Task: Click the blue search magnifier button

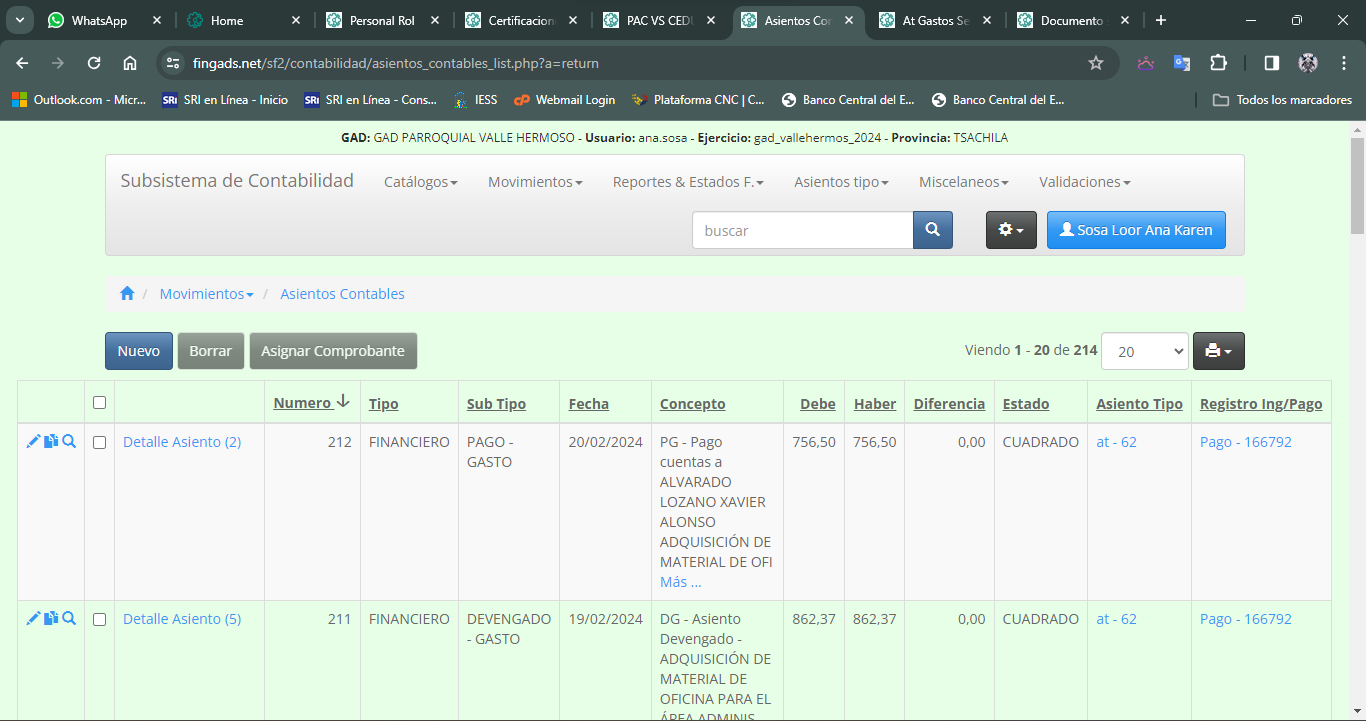Action: click(x=932, y=230)
